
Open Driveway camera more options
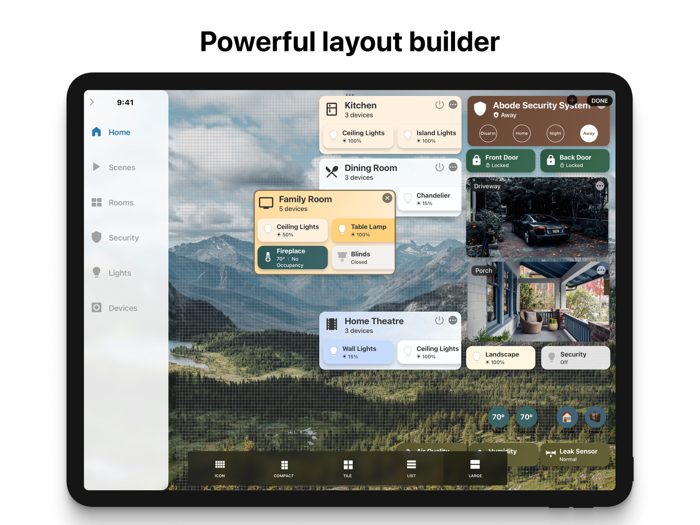600,186
